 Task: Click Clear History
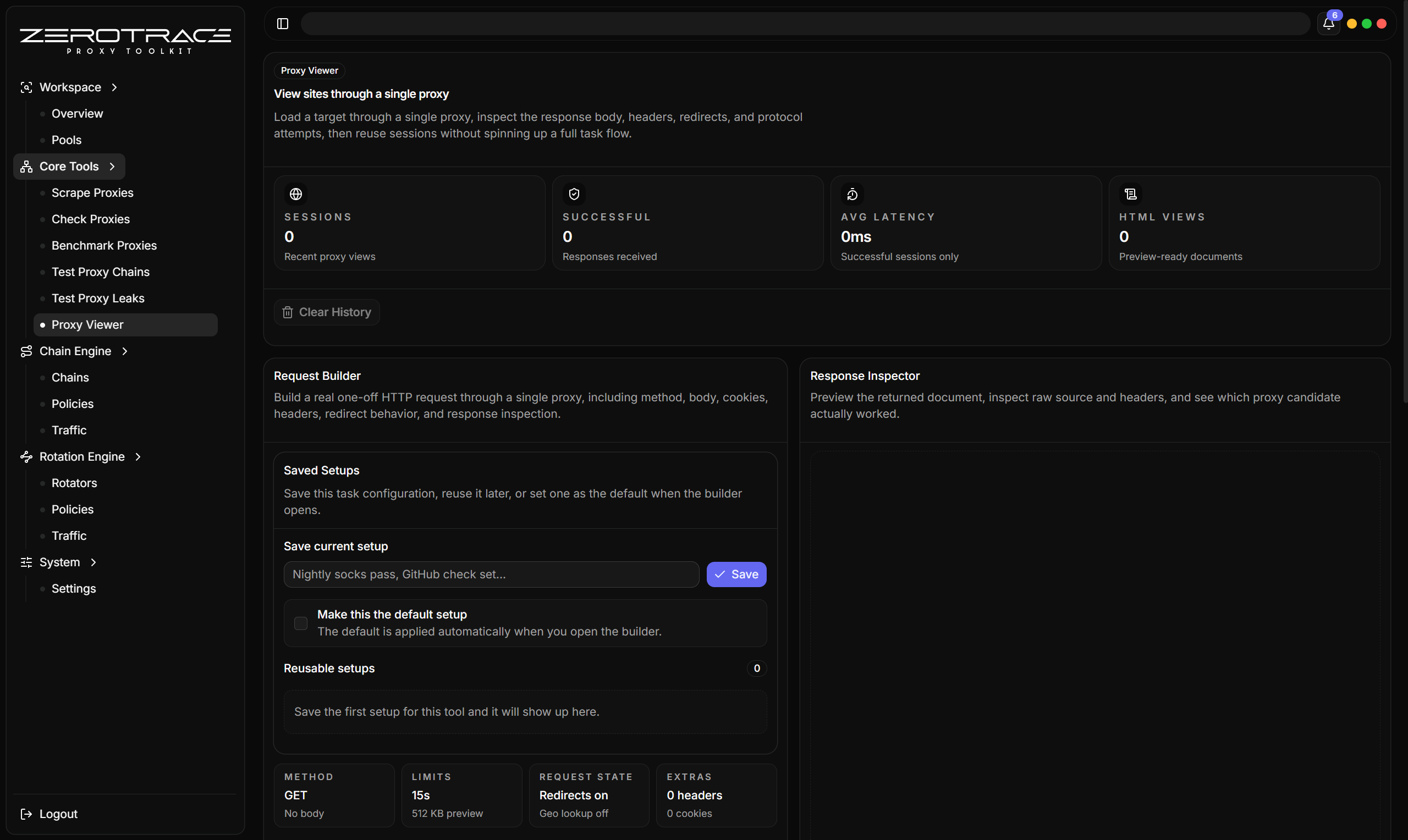coord(326,312)
